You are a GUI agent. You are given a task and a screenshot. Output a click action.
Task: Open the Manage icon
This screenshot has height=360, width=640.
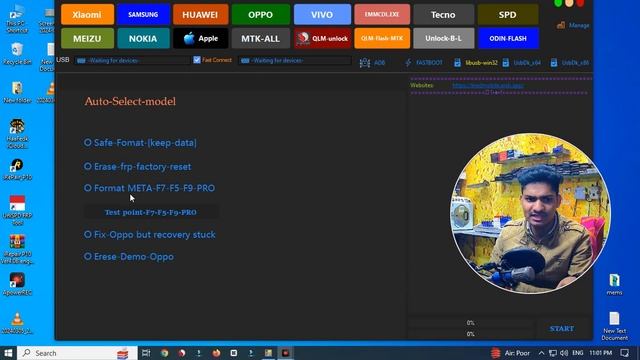coord(561,25)
